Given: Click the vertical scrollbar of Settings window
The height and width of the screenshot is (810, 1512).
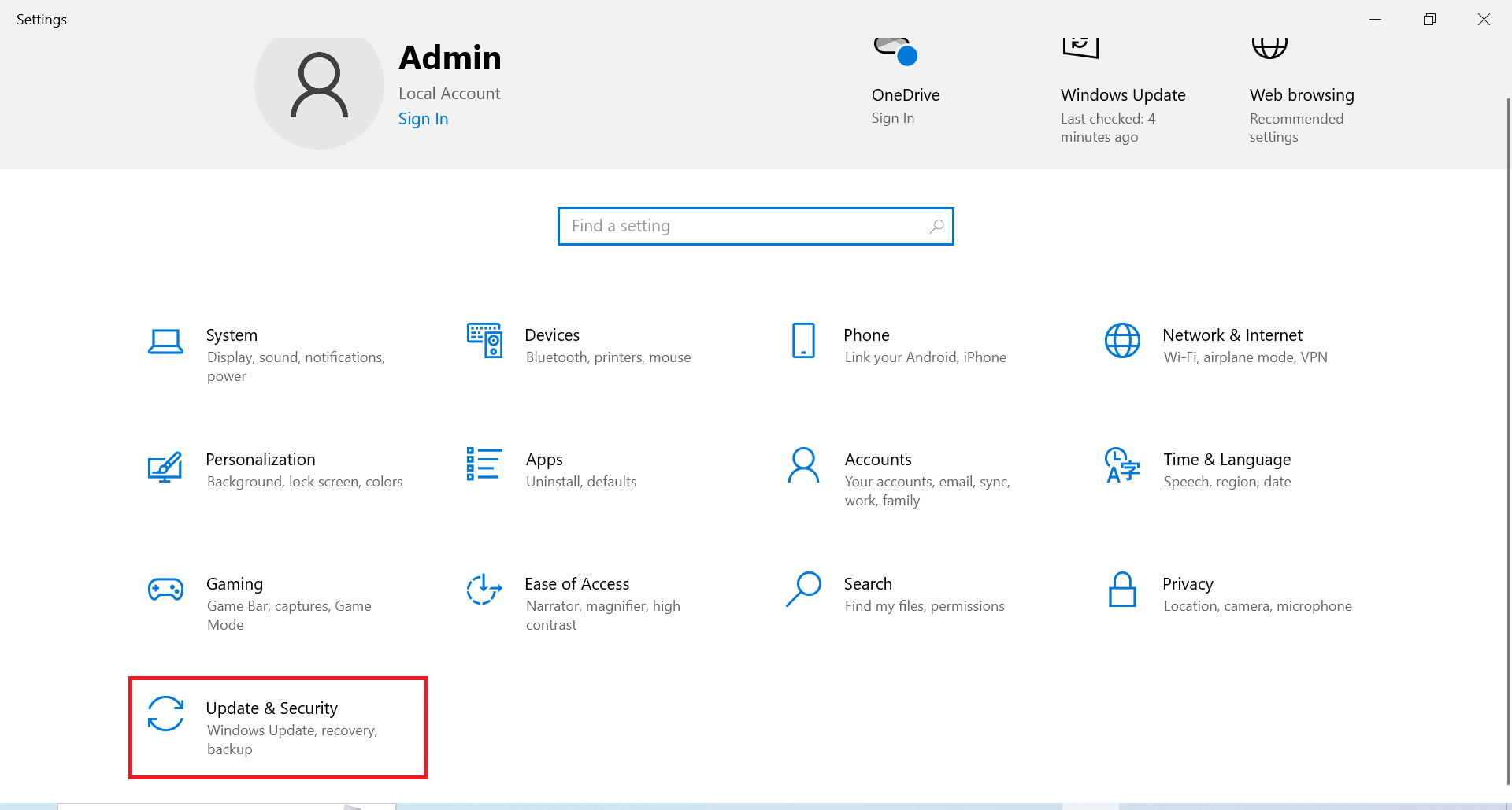Looking at the screenshot, I should pyautogui.click(x=1508, y=441).
